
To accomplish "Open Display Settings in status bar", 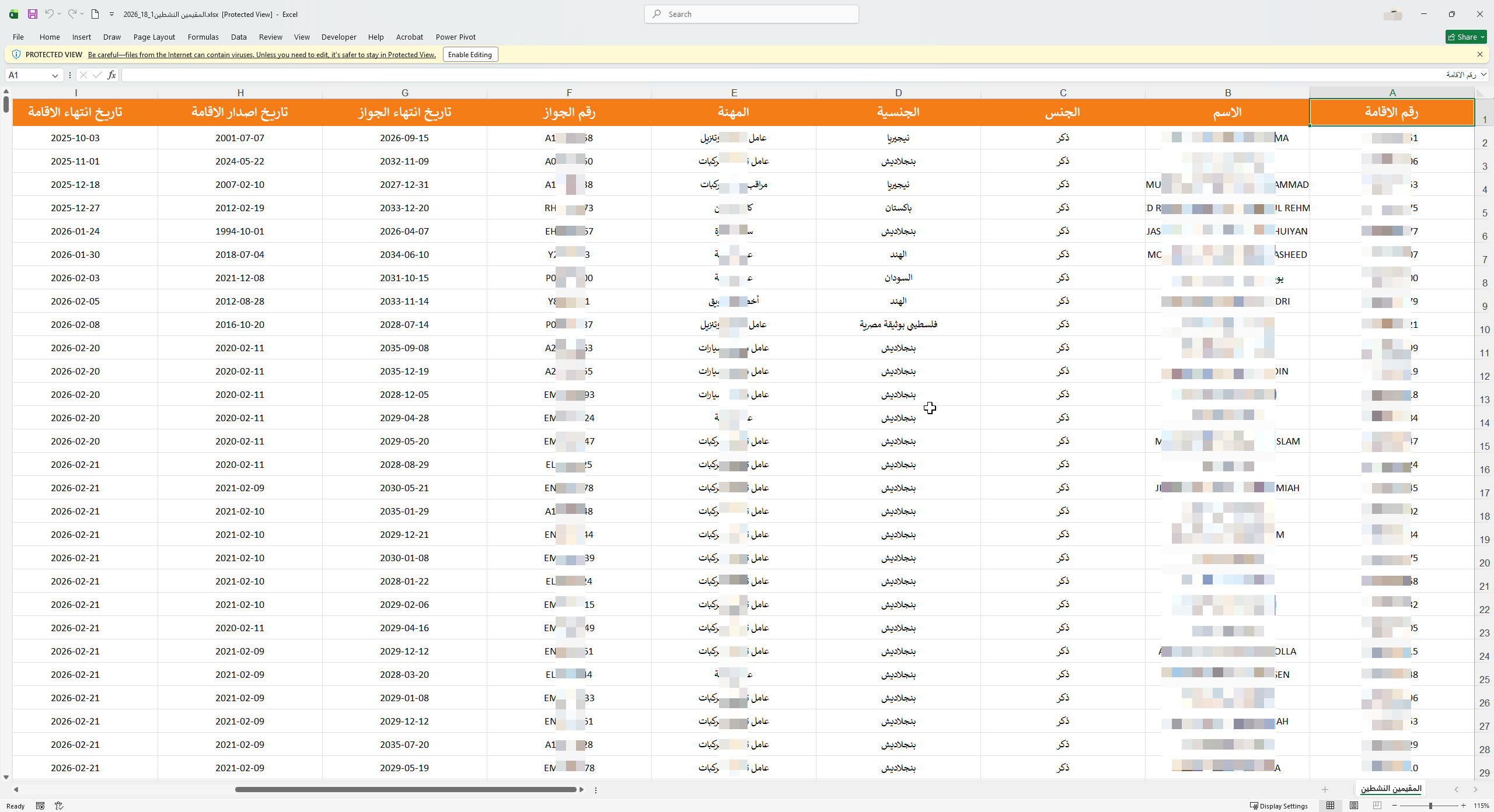I will (x=1279, y=806).
